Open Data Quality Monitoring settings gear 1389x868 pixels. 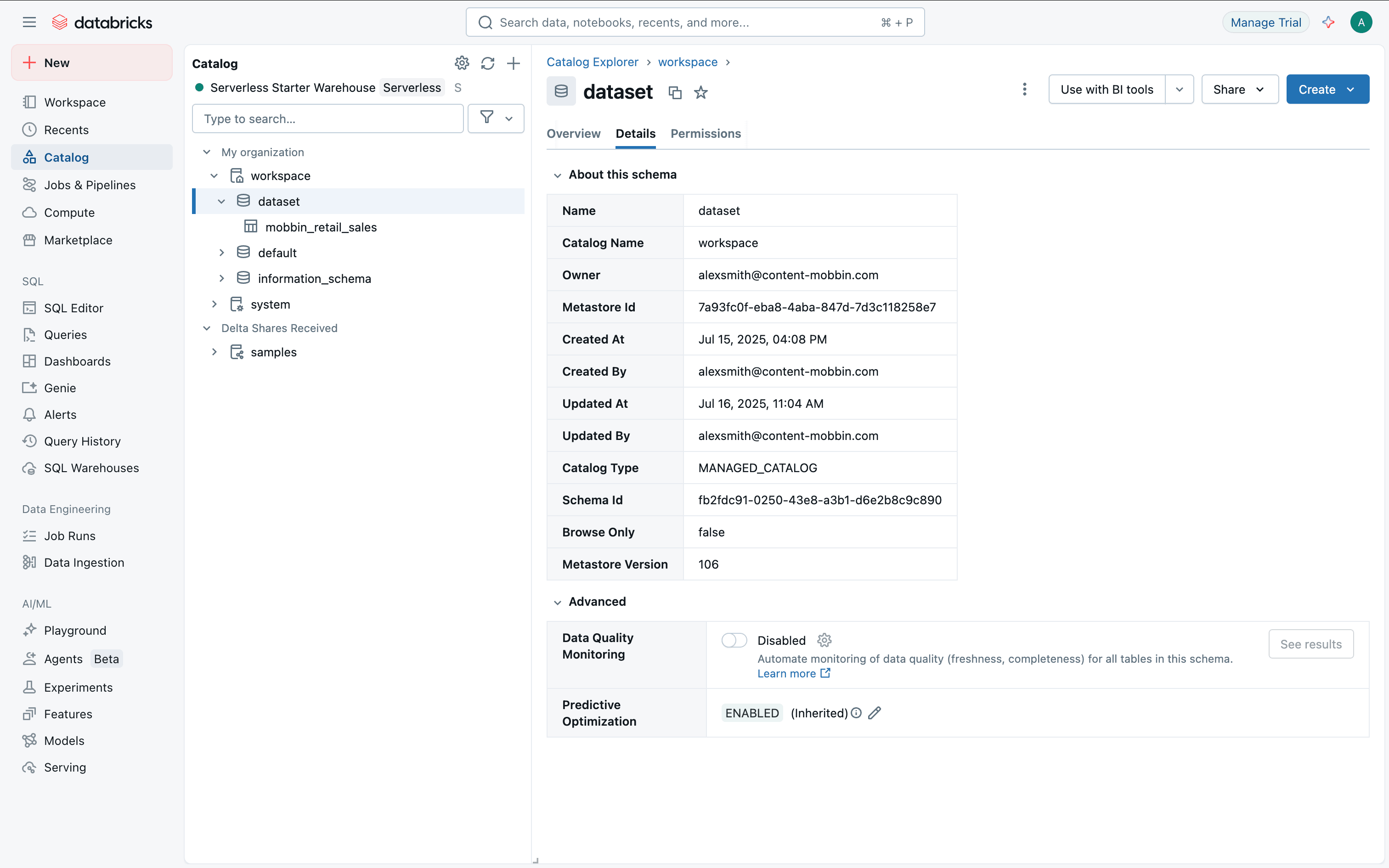point(824,640)
